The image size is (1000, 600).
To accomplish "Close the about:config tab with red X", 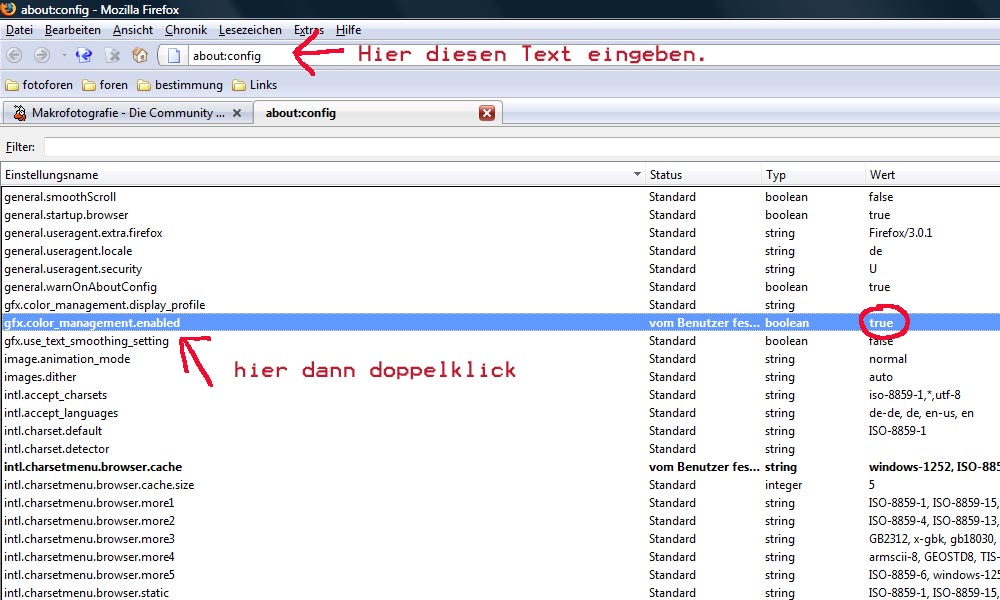I will [487, 113].
